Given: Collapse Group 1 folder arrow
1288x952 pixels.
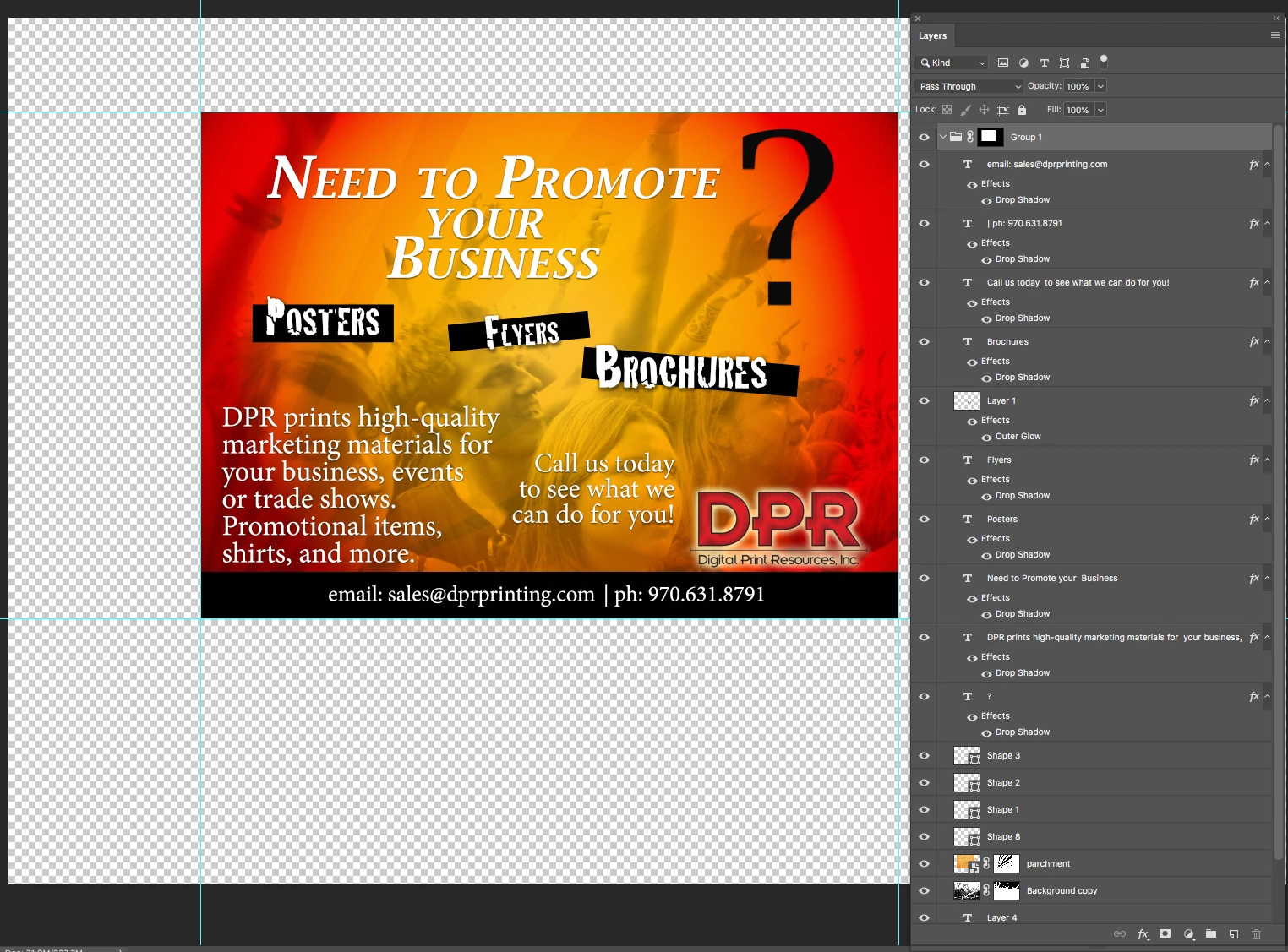Looking at the screenshot, I should click(943, 137).
